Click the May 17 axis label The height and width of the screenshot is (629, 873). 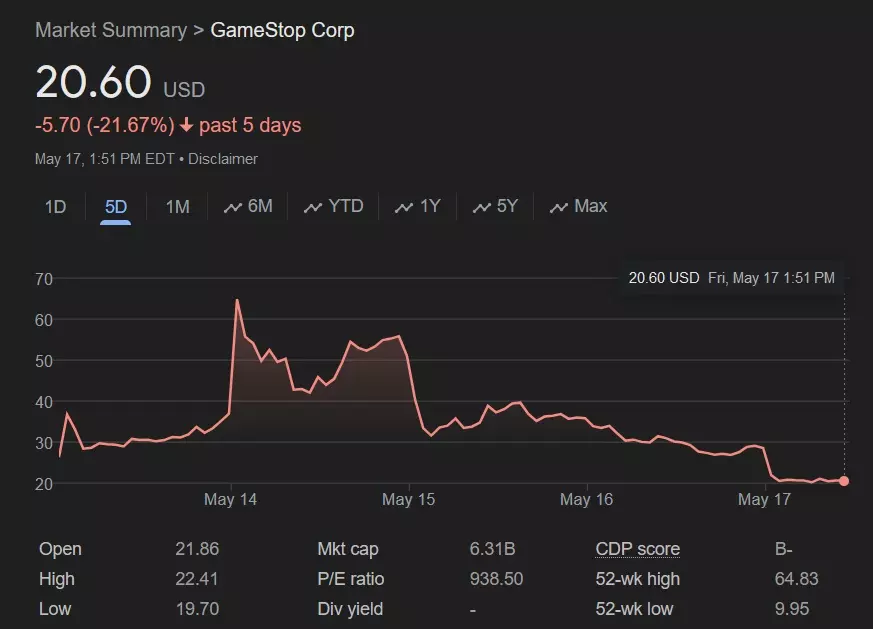[764, 499]
